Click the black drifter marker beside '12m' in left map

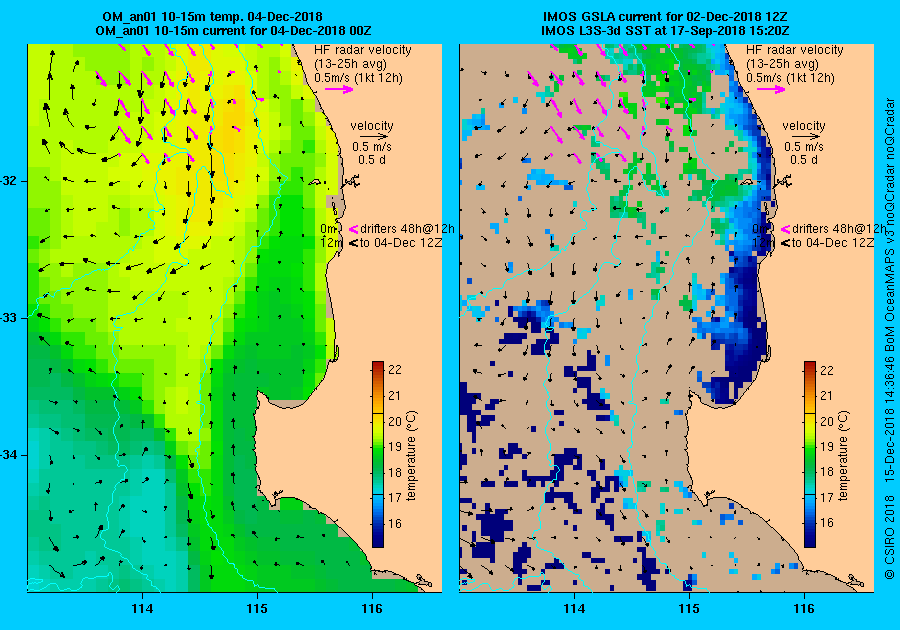click(x=354, y=243)
